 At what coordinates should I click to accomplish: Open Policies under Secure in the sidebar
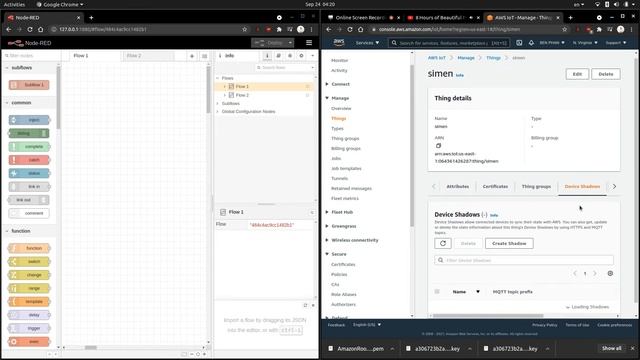[339, 274]
